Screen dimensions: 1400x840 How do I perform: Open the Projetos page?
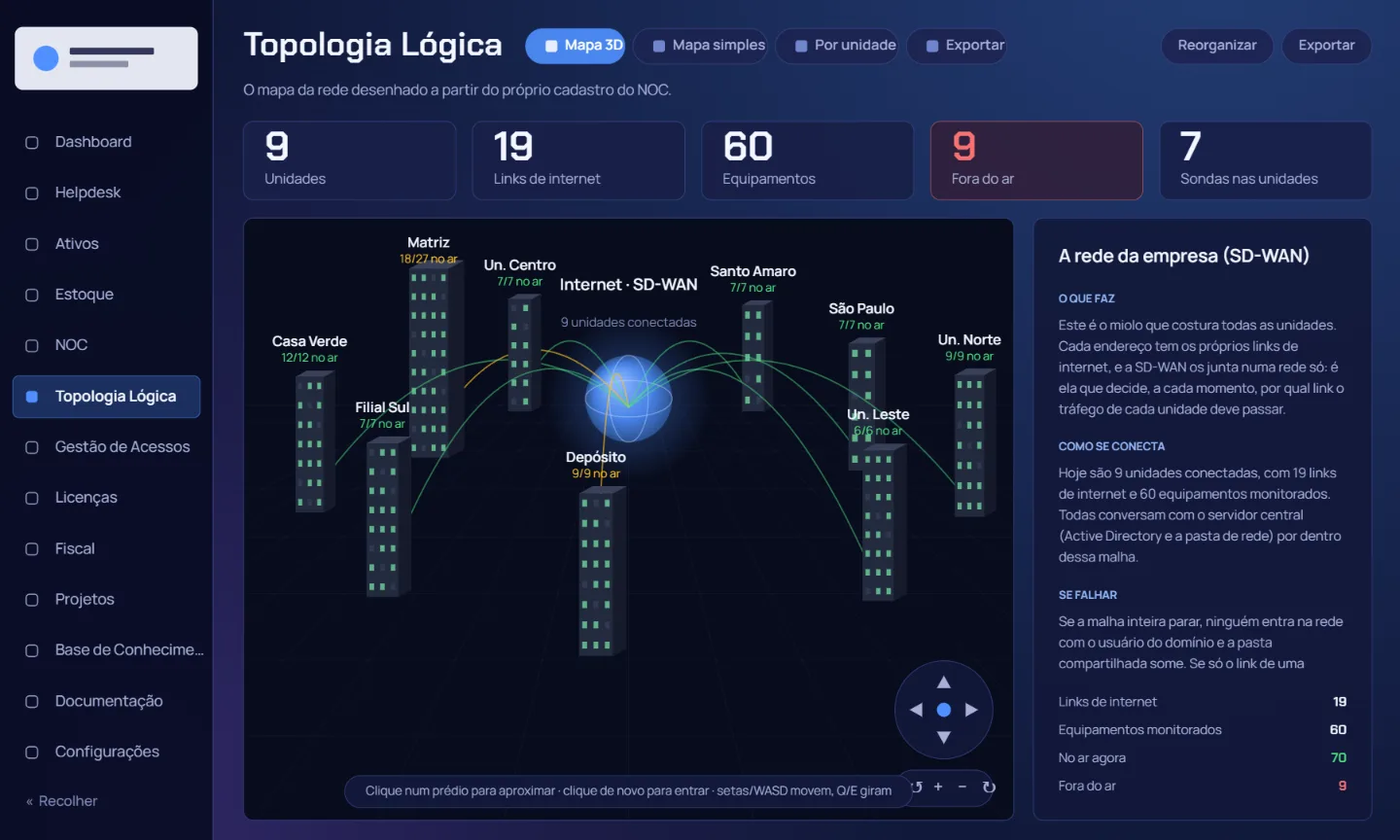(106, 600)
